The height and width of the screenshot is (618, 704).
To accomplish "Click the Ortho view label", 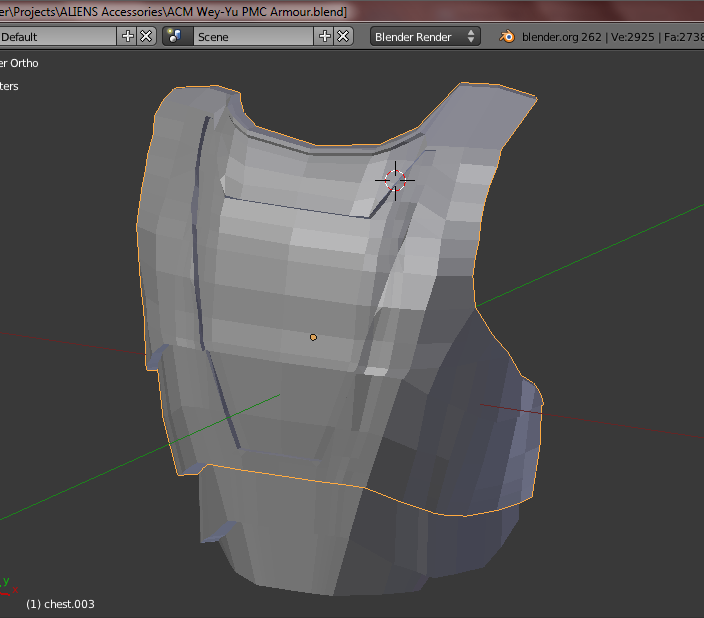I will pos(24,63).
